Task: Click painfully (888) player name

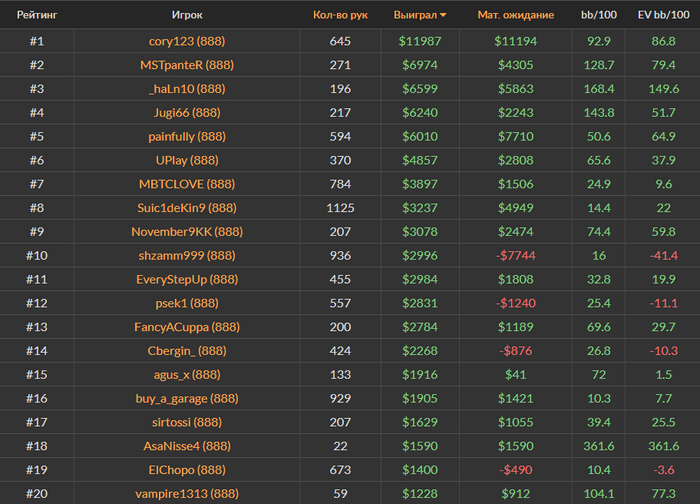Action: pos(187,136)
